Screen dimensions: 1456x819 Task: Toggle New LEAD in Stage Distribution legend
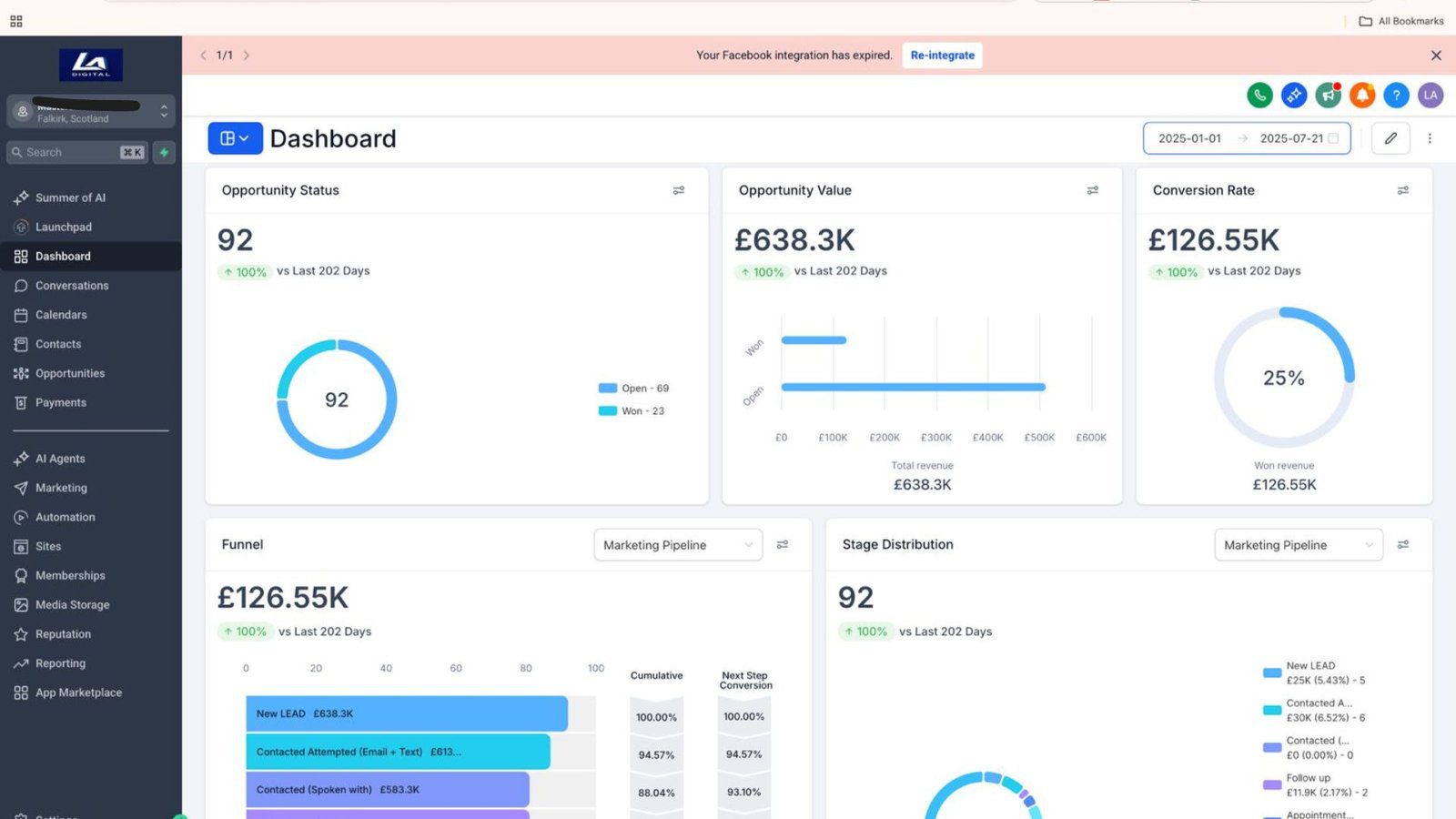pos(1310,672)
